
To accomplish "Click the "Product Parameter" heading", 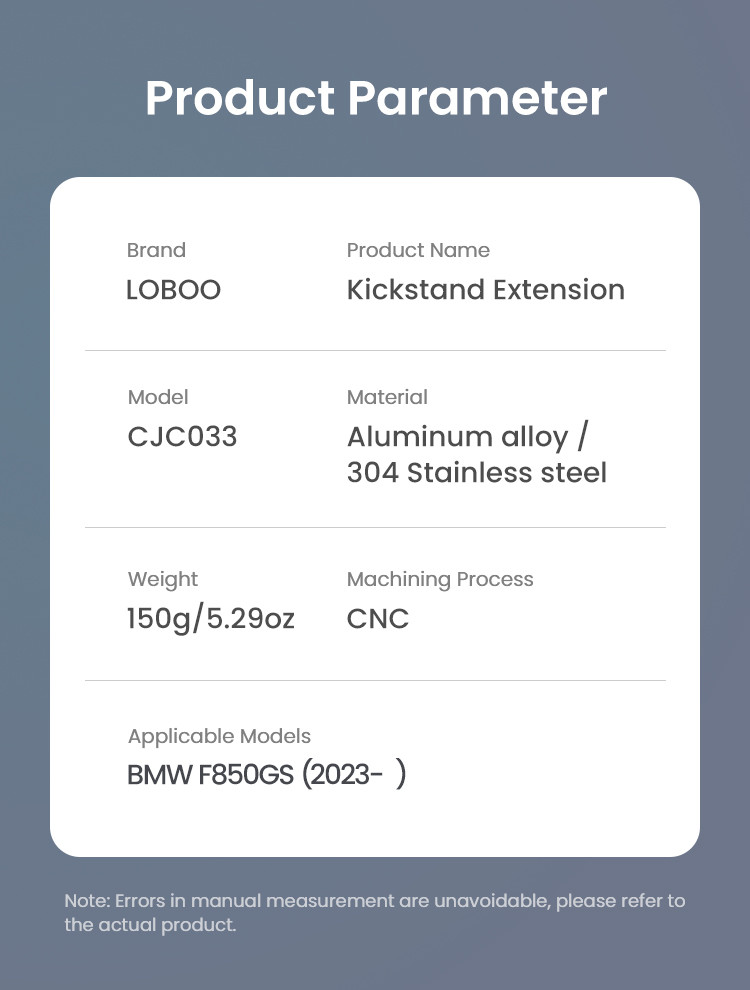I will [375, 98].
